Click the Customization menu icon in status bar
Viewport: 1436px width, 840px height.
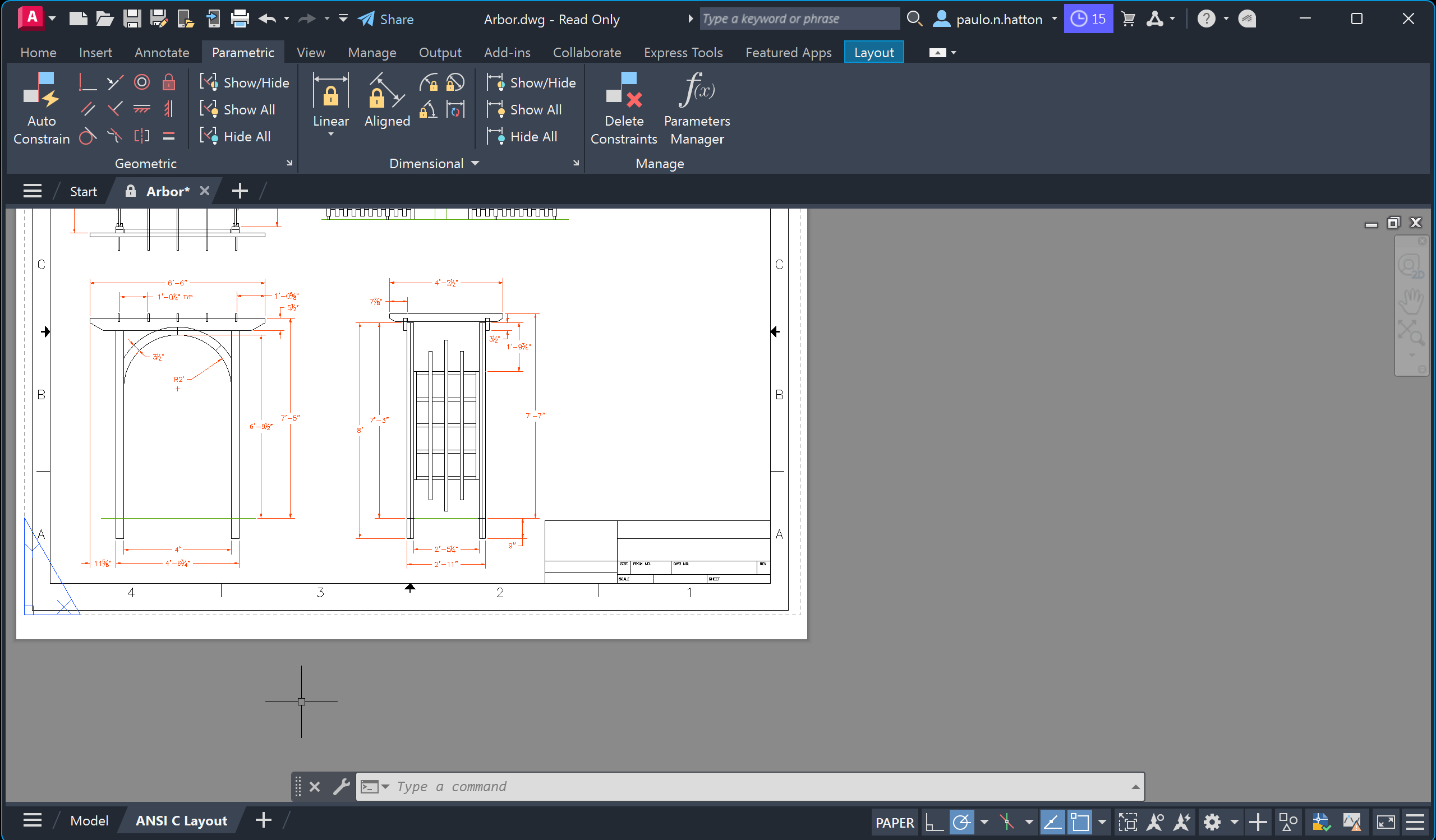click(1416, 822)
